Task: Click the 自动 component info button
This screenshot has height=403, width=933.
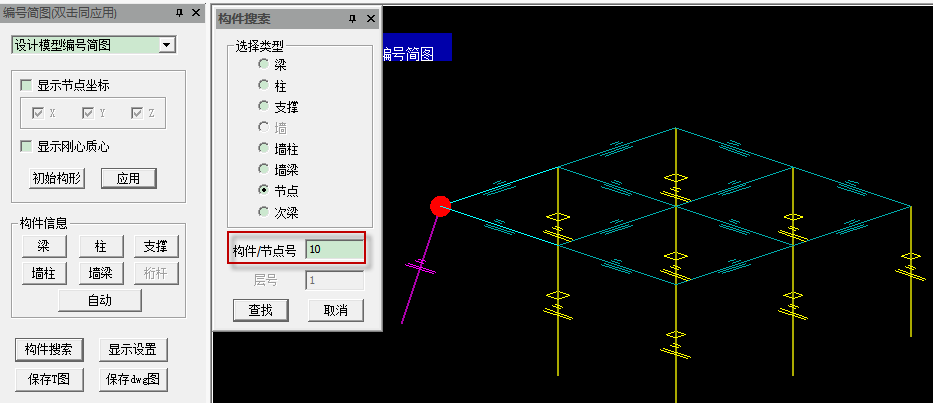Action: click(100, 301)
